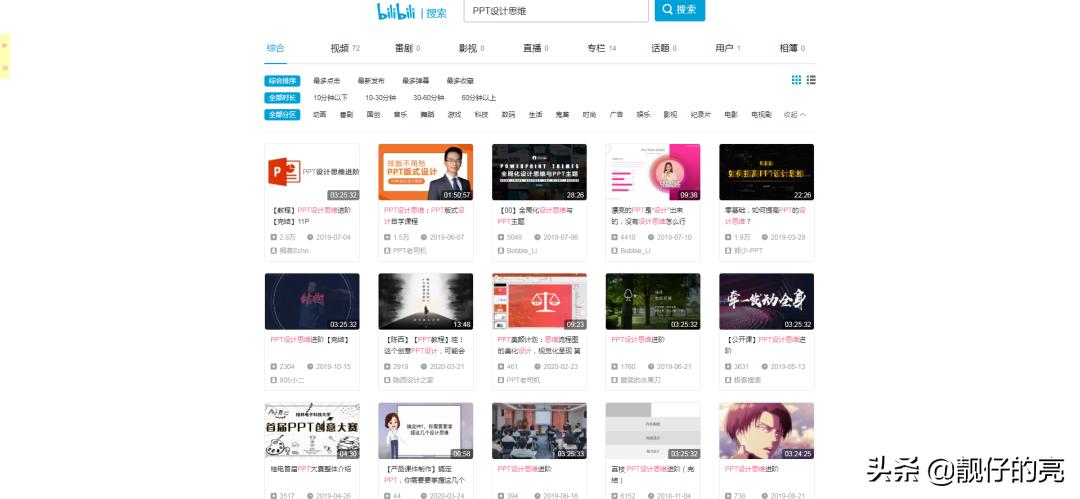Open the misty road thumbnail 13:48
Image resolution: width=1080 pixels, height=499 pixels.
click(x=426, y=301)
